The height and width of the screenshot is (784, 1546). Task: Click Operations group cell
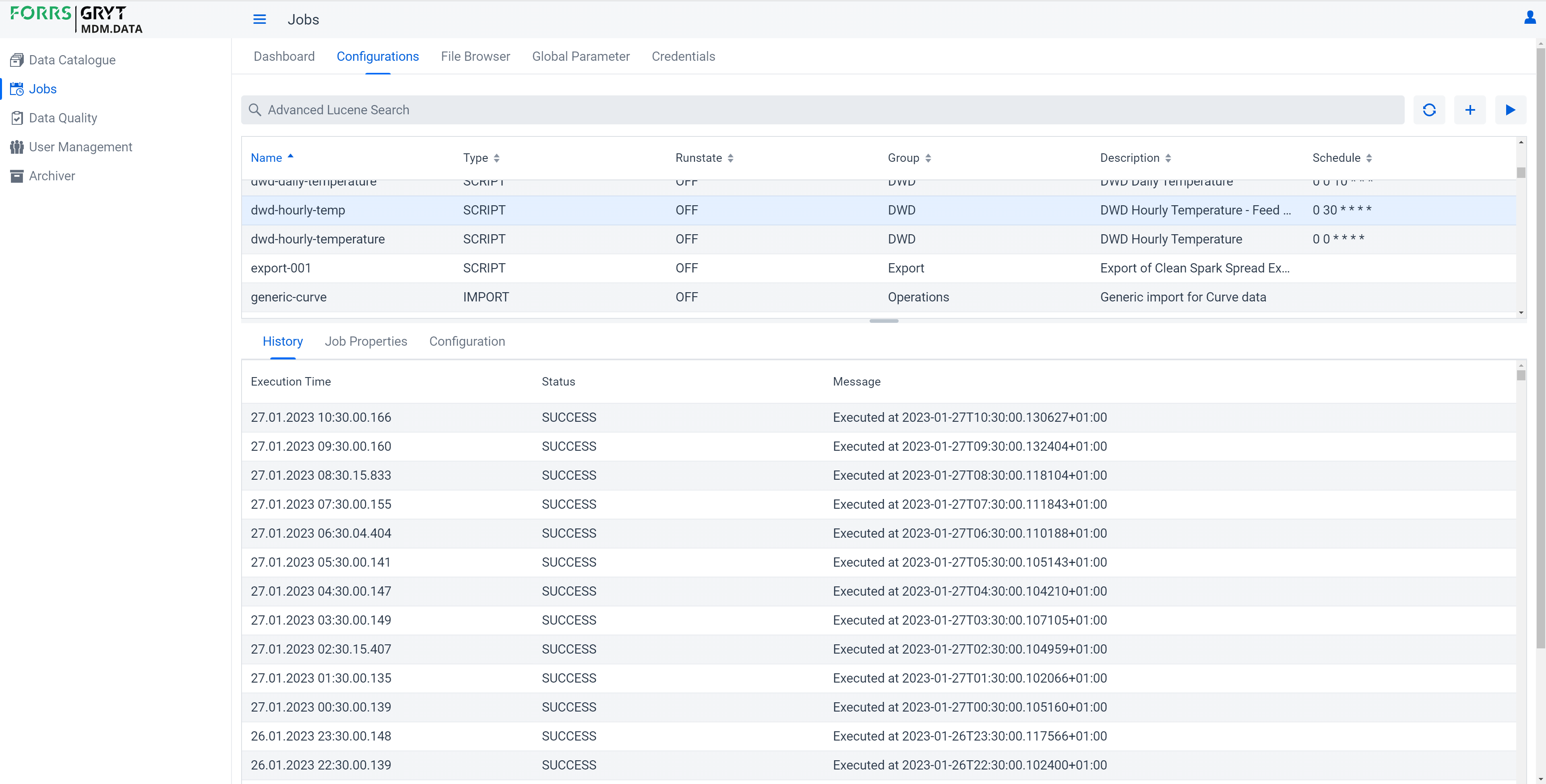[918, 297]
